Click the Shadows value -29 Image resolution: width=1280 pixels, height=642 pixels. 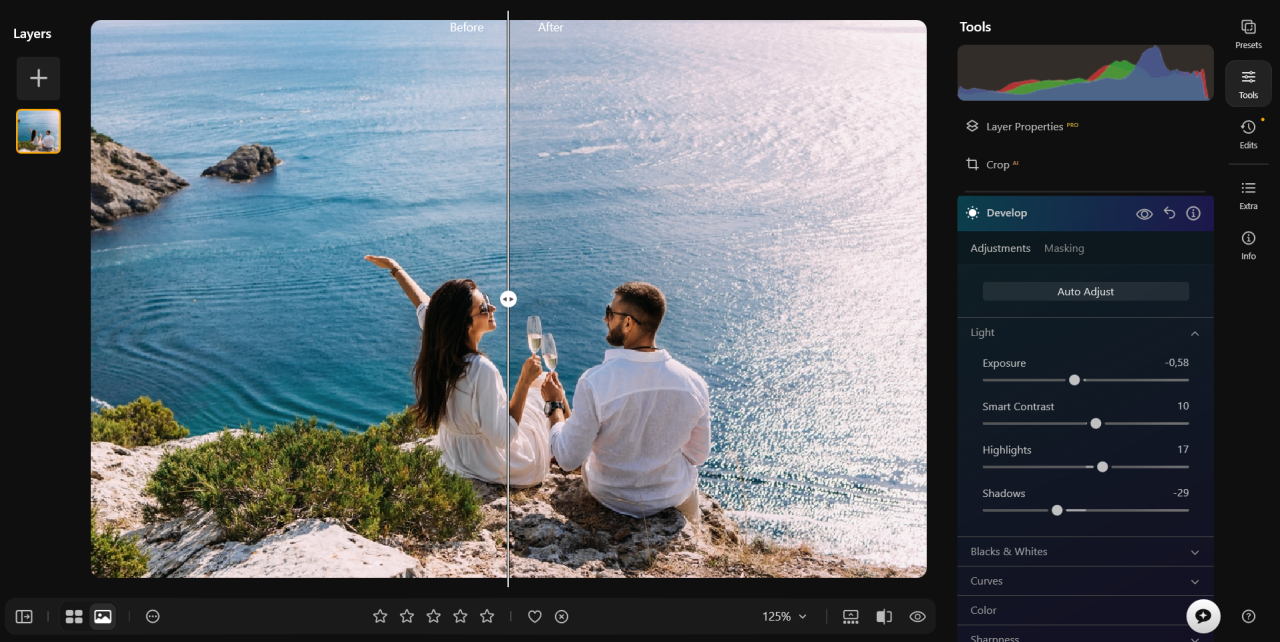[x=1181, y=493]
